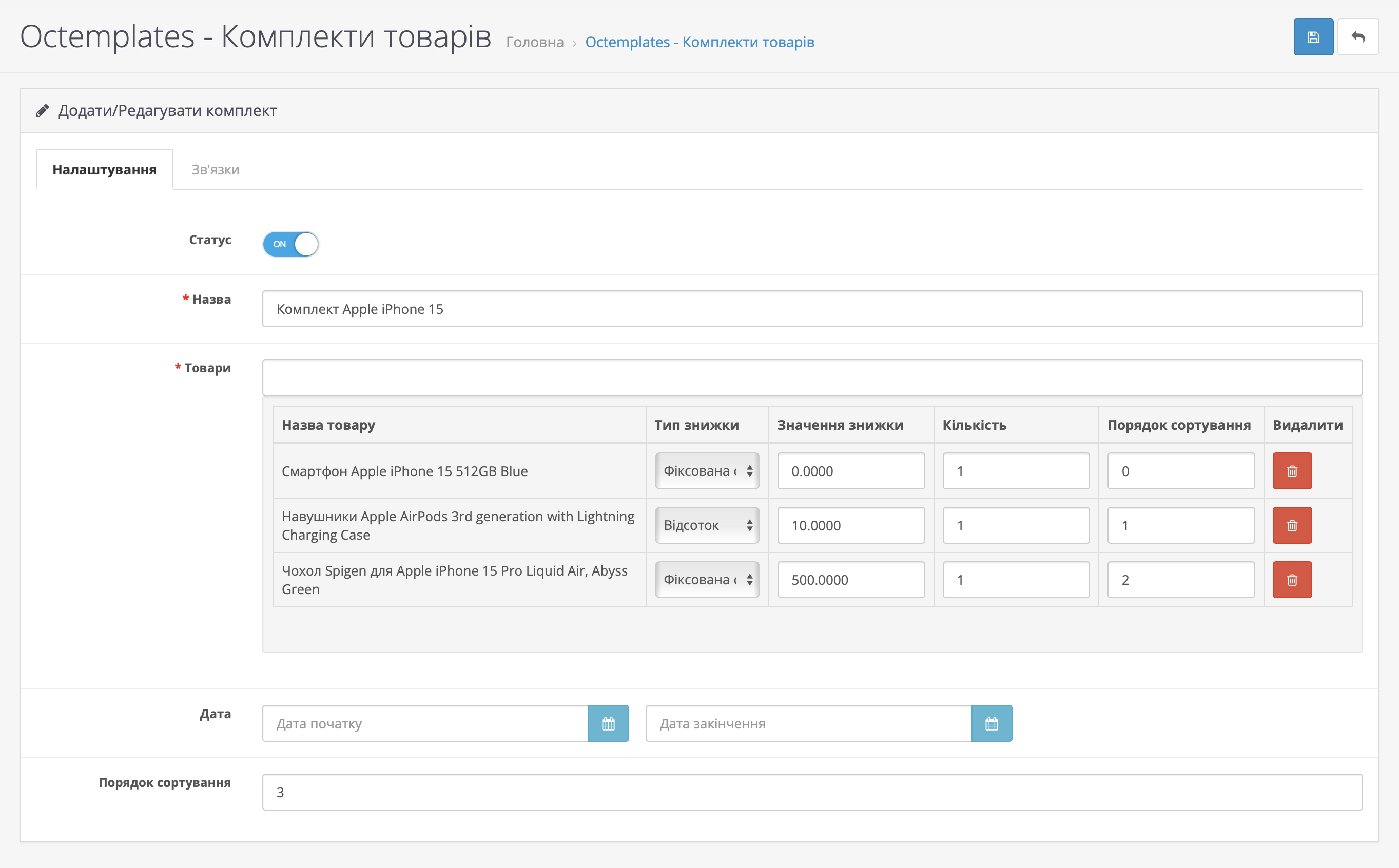Click the blue save floppy-disk icon
1399x868 pixels.
point(1313,37)
